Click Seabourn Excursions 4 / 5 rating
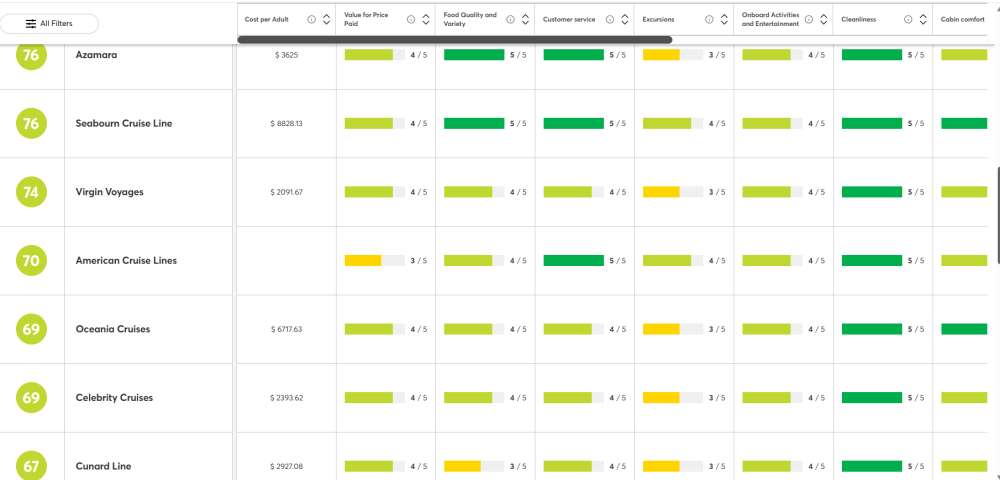The height and width of the screenshot is (480, 1000). [x=717, y=124]
